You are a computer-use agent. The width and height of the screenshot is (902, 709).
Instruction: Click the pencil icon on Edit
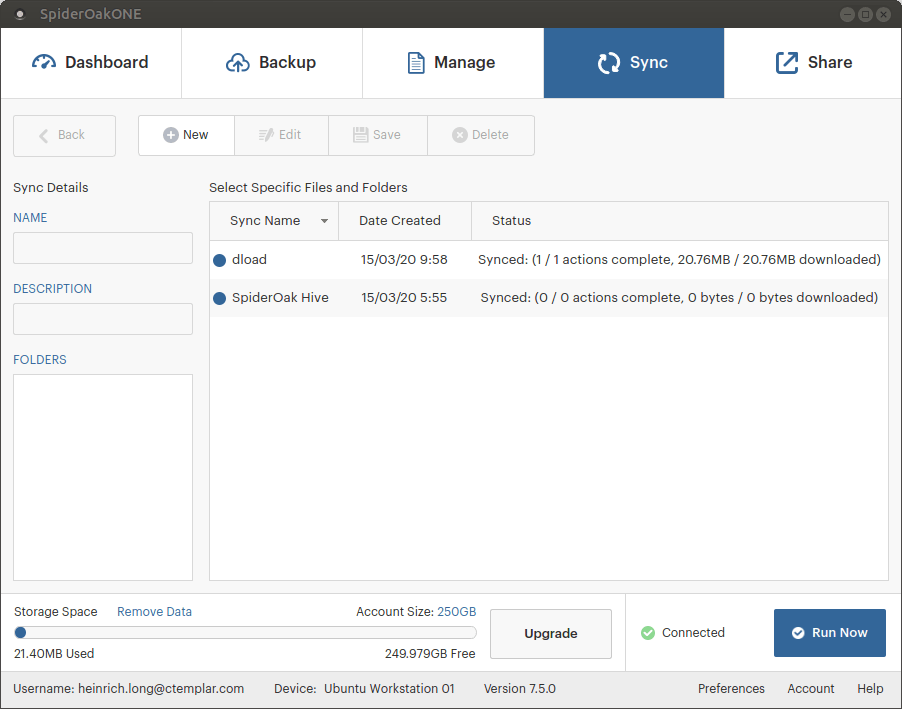(266, 135)
